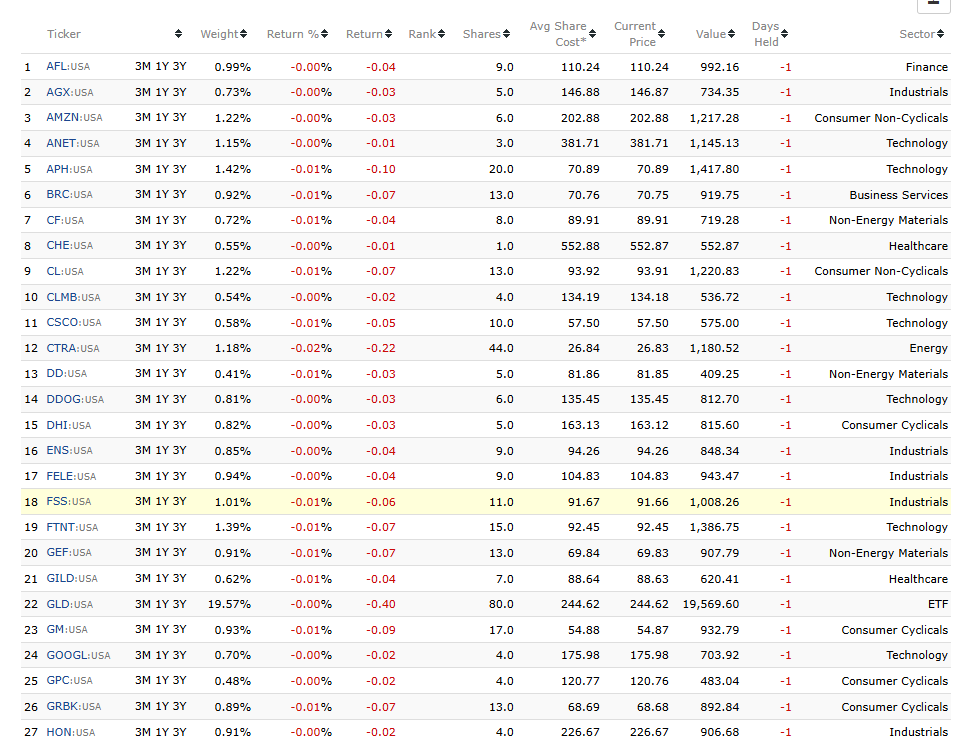
Task: Open the CF:USA ticker link
Action: [x=65, y=220]
